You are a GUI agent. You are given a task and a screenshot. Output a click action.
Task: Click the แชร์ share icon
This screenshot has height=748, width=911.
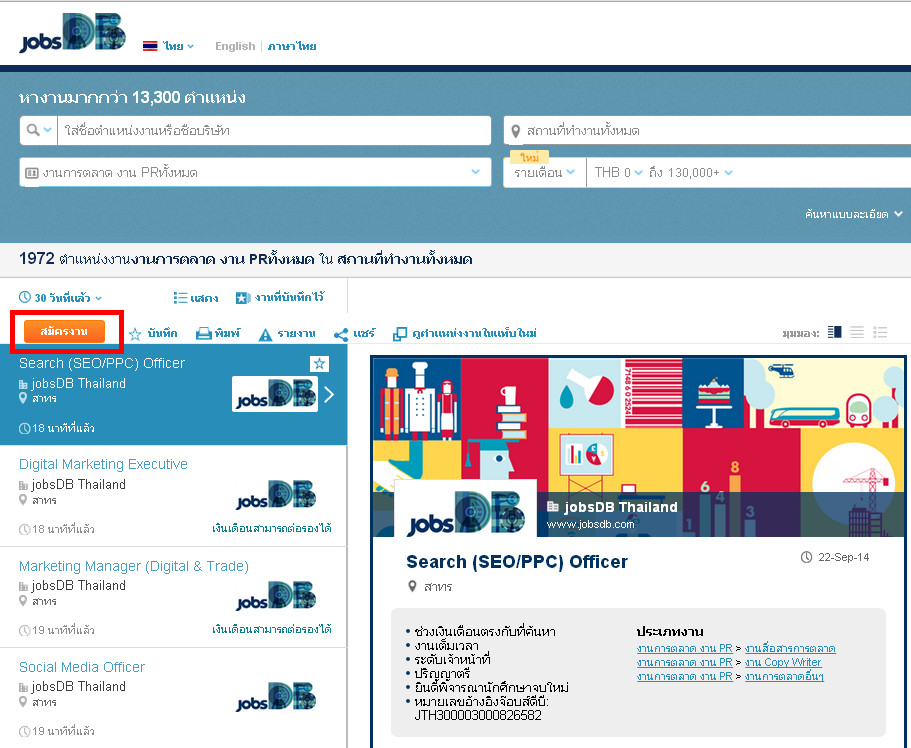click(x=341, y=334)
